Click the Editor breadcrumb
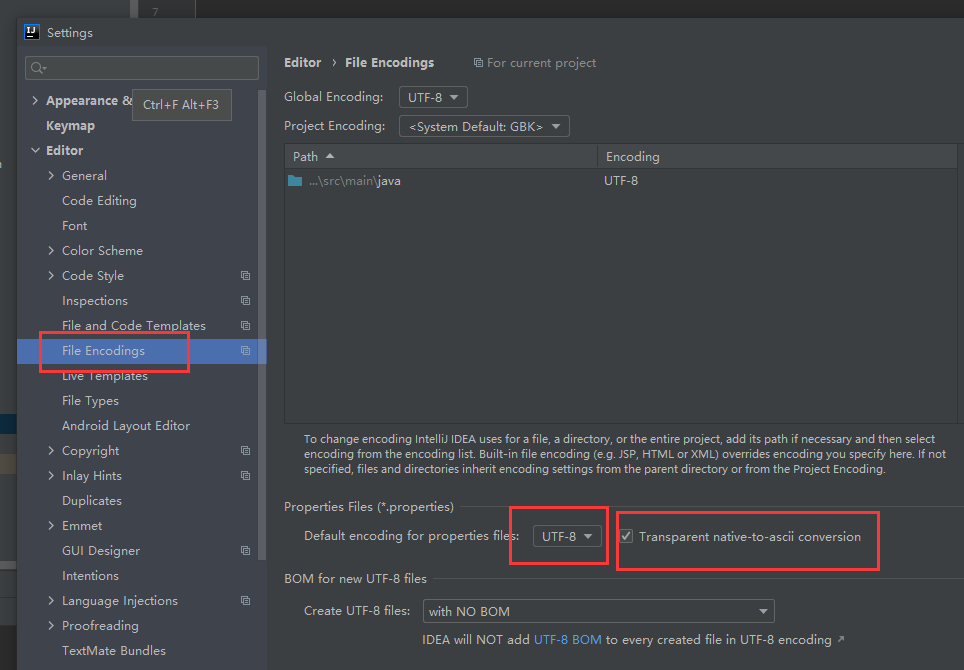Image resolution: width=964 pixels, height=670 pixels. point(302,63)
